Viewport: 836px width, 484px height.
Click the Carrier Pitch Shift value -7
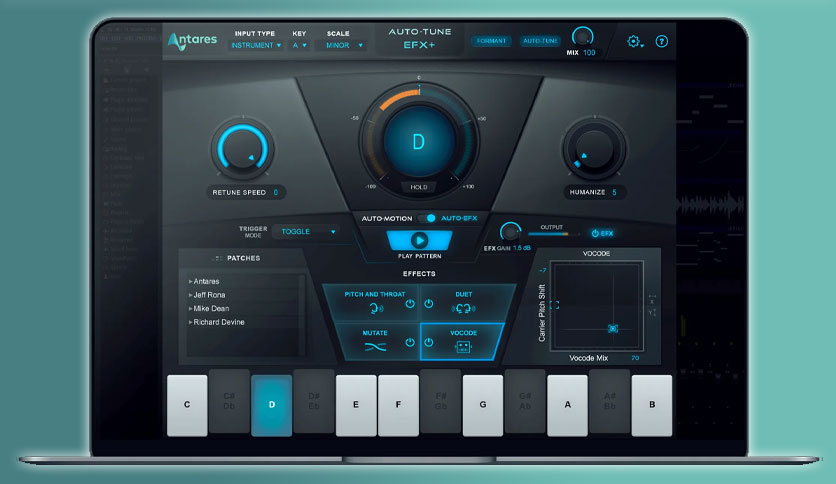542,270
